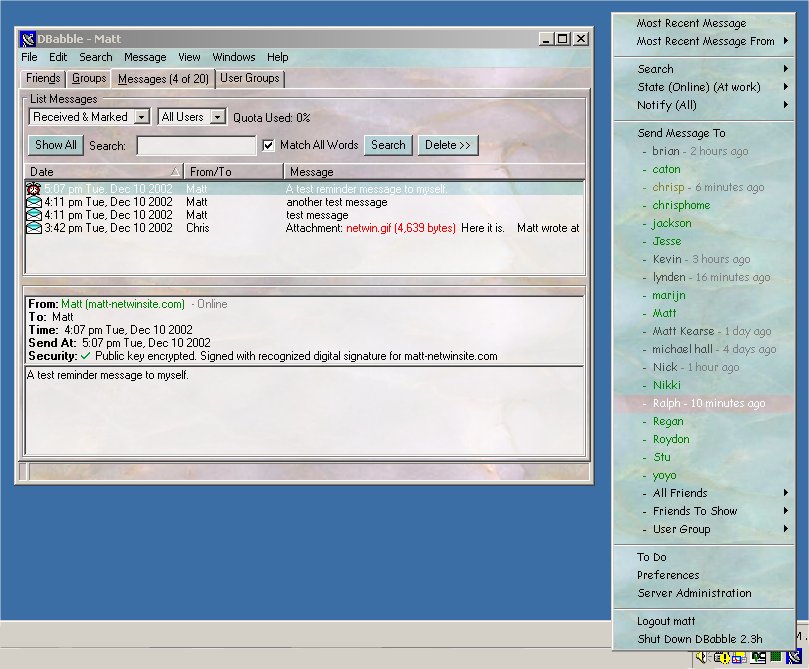Choose Shut Down DBabble 2.3h

[x=705, y=639]
